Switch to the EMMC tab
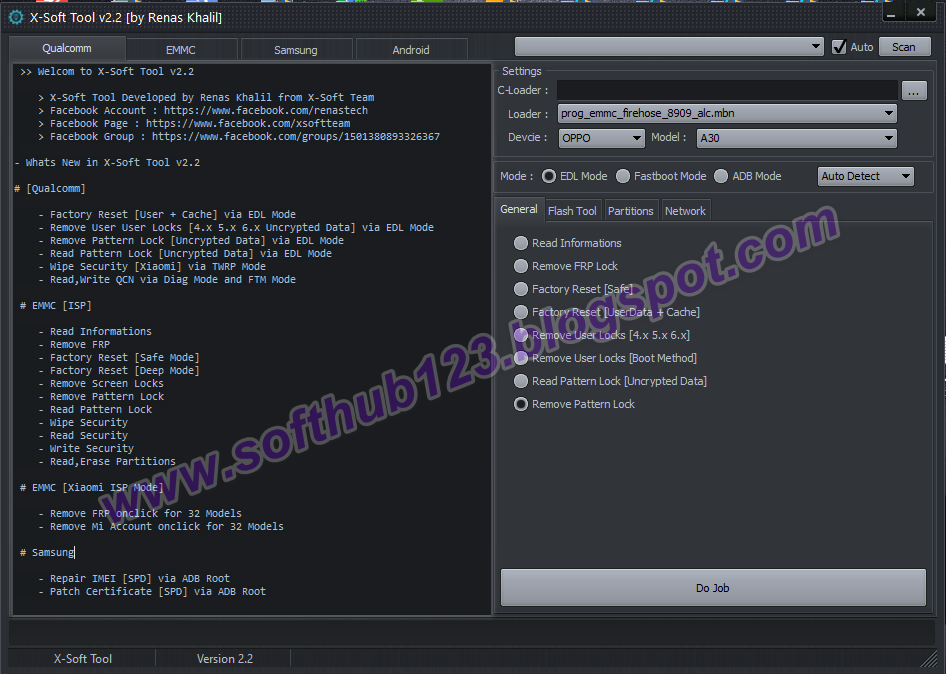Image resolution: width=946 pixels, height=674 pixels. pyautogui.click(x=182, y=48)
